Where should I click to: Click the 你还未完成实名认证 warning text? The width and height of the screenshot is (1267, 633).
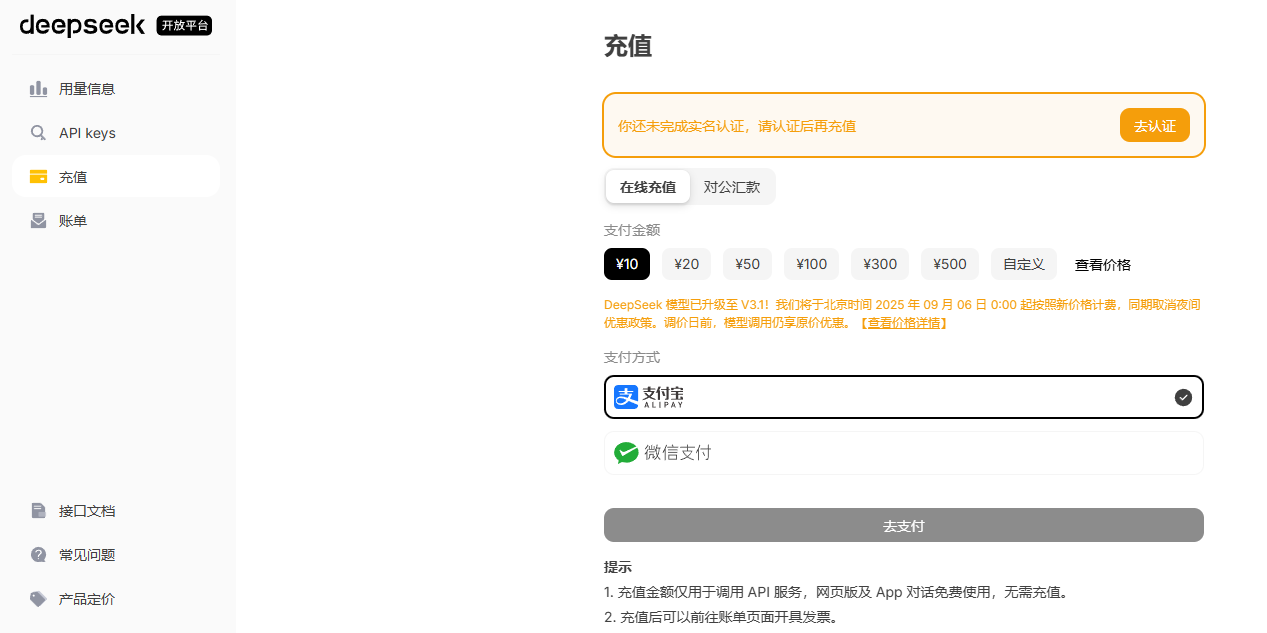(x=737, y=126)
